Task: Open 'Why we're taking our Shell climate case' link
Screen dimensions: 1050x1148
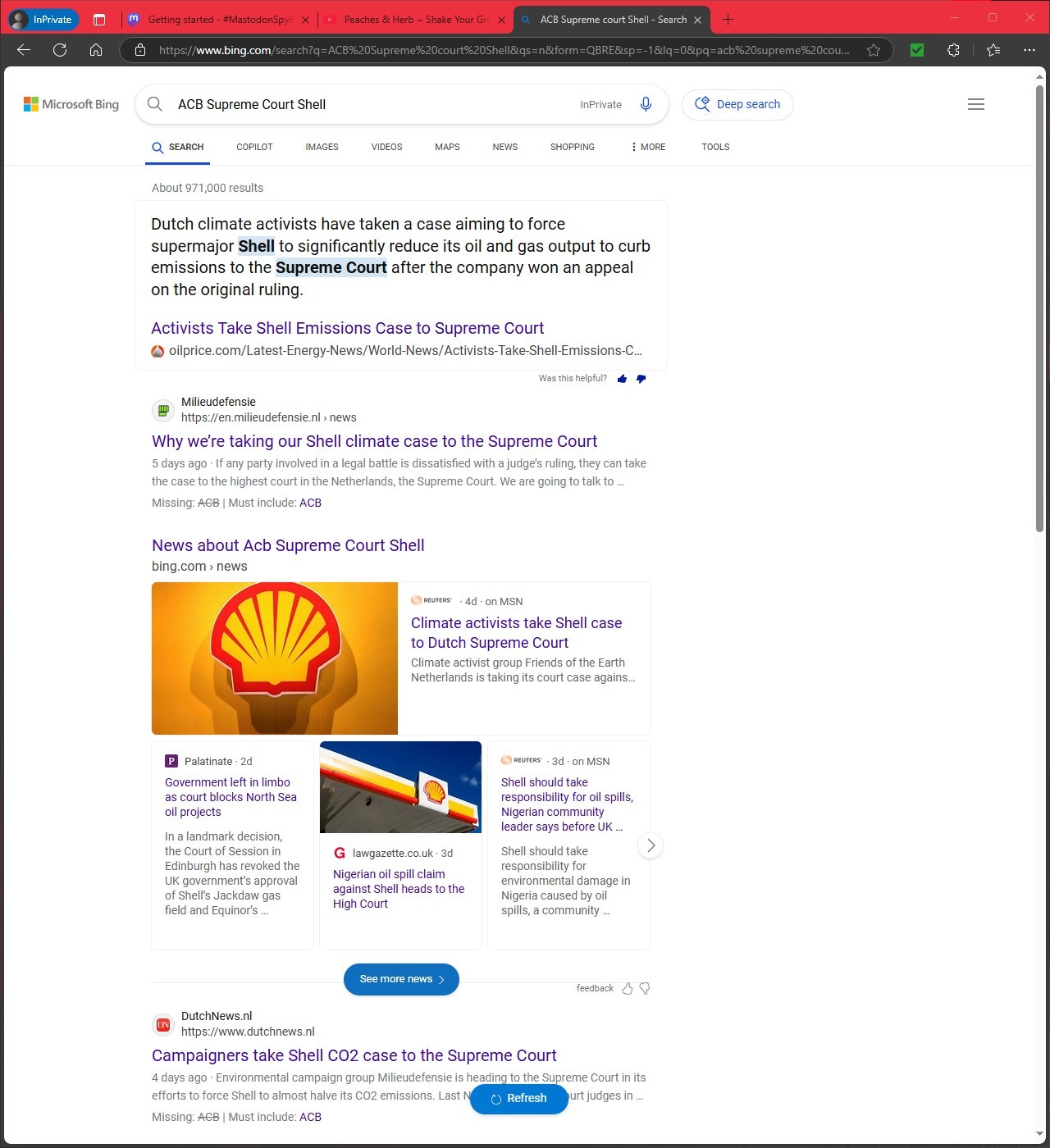Action: pos(374,441)
